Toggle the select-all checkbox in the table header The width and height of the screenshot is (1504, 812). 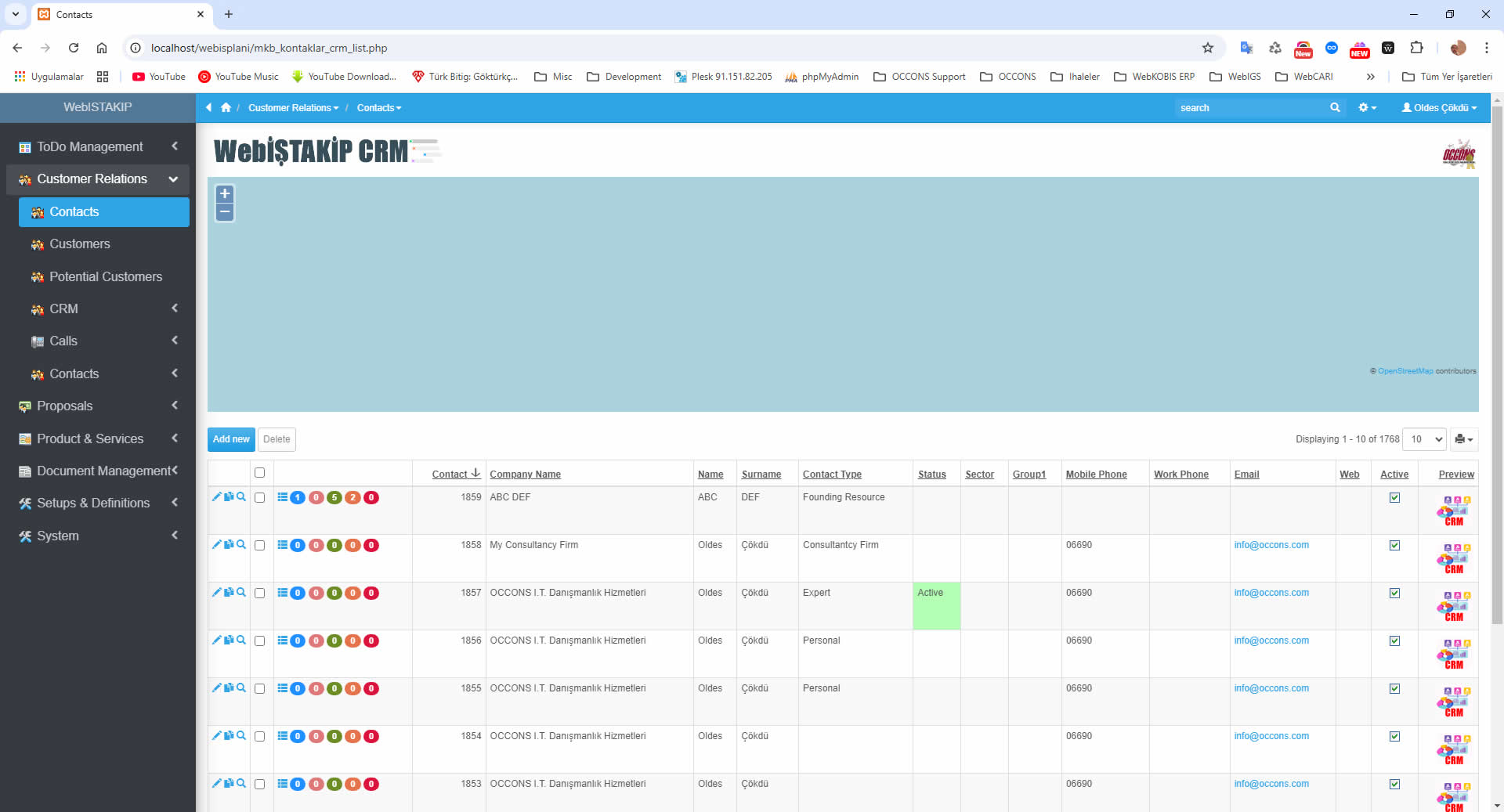pos(259,472)
